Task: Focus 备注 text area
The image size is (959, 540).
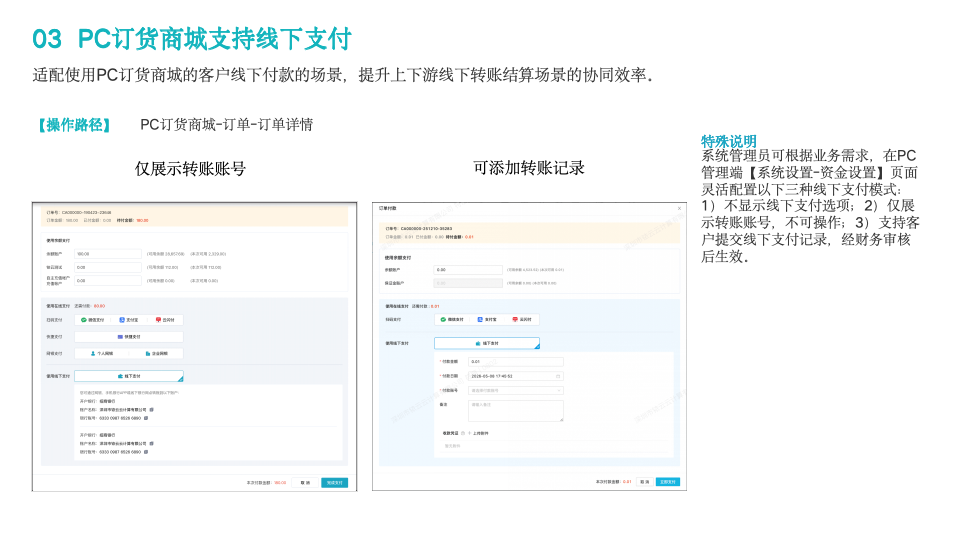Action: (516, 410)
